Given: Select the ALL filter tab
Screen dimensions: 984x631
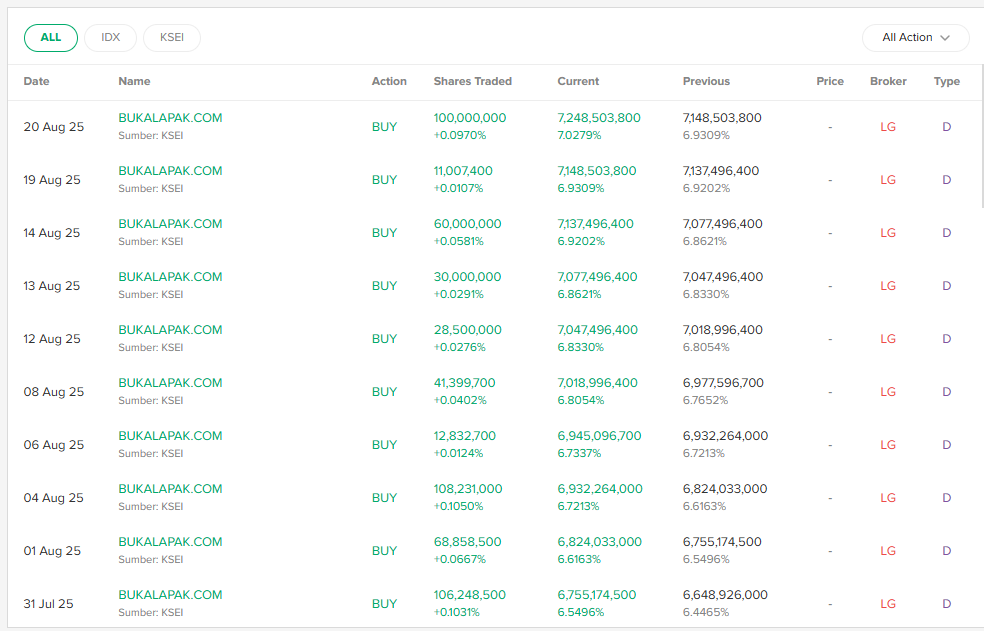Looking at the screenshot, I should coord(51,38).
